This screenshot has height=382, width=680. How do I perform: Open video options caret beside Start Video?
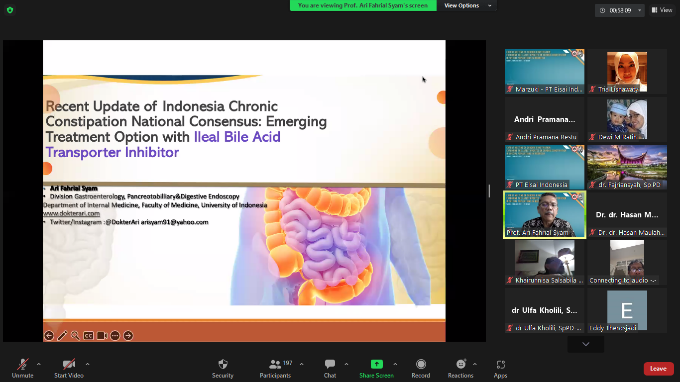coord(87,364)
